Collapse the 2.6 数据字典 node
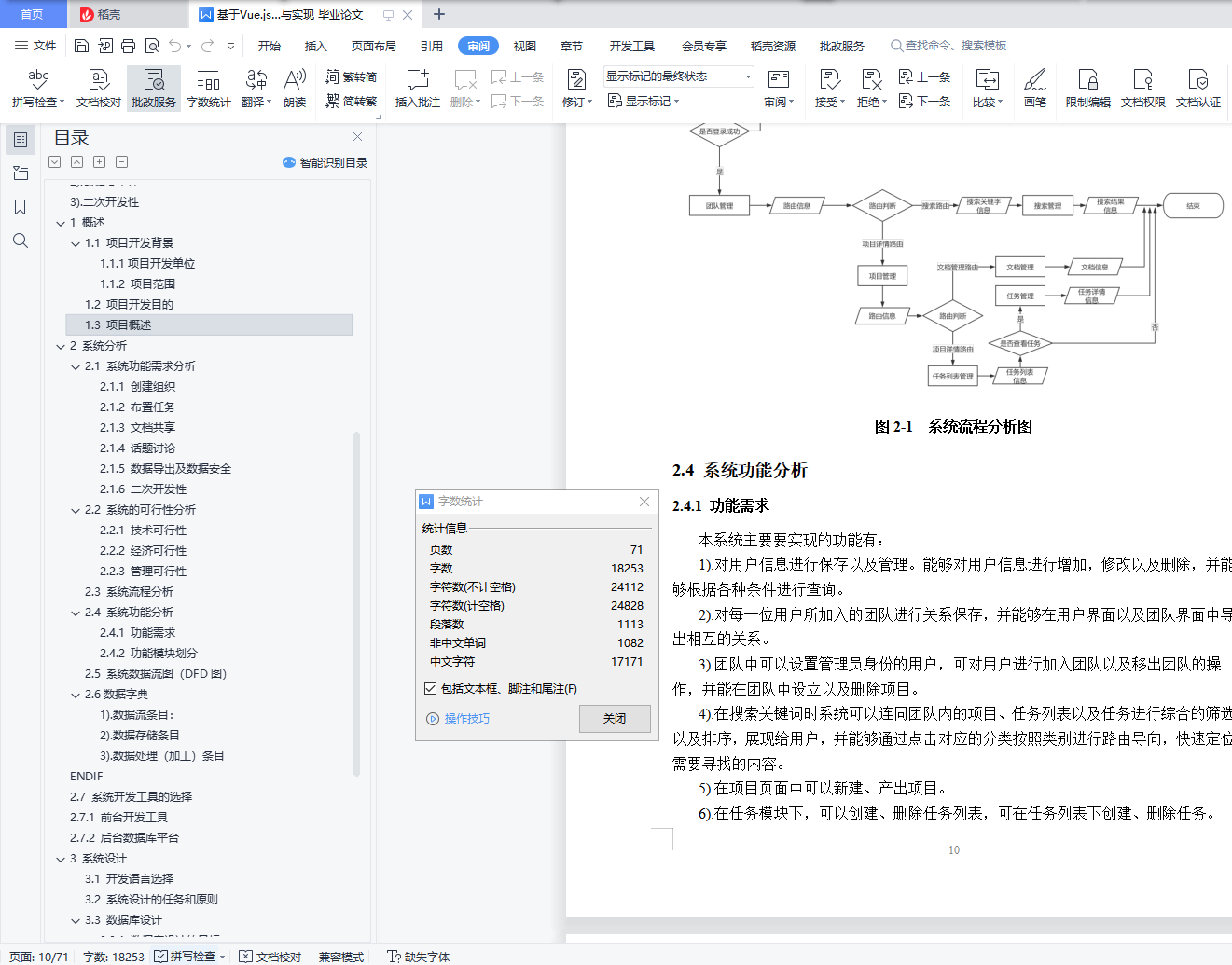 pos(76,695)
